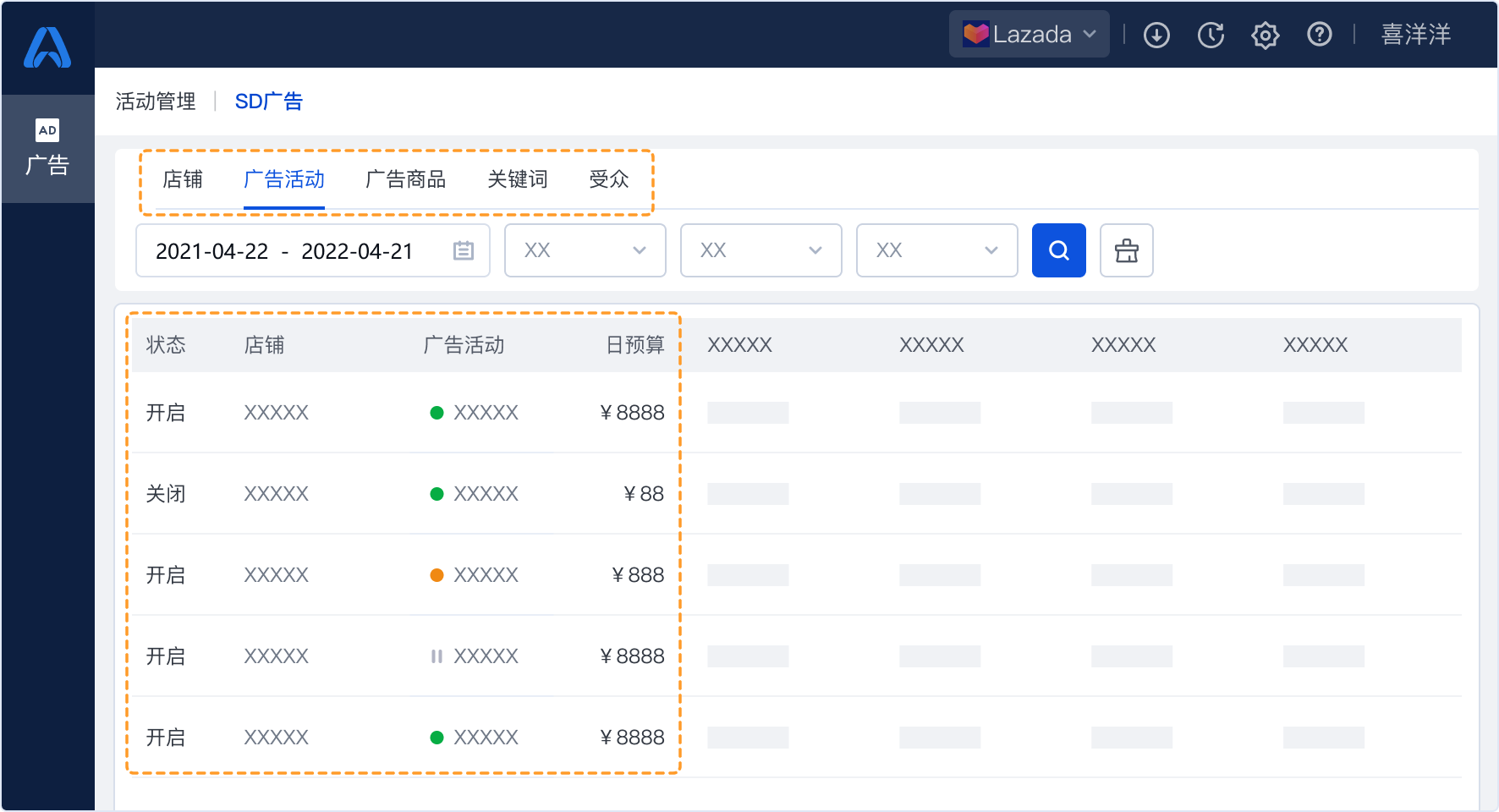Screen dimensions: 1499x812
Task: Go to 活动管理 breadcrumb
Action: pyautogui.click(x=156, y=101)
